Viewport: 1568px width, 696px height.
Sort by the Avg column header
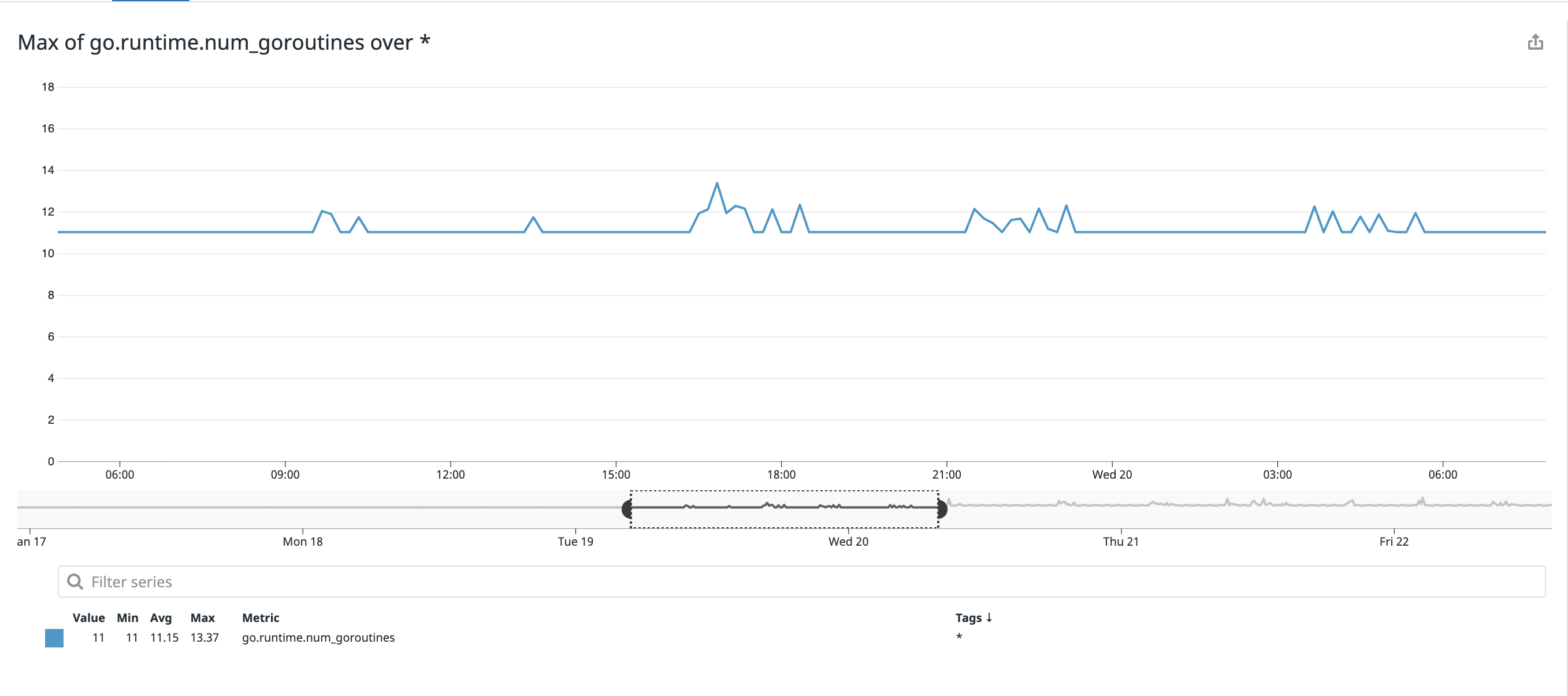click(x=161, y=617)
